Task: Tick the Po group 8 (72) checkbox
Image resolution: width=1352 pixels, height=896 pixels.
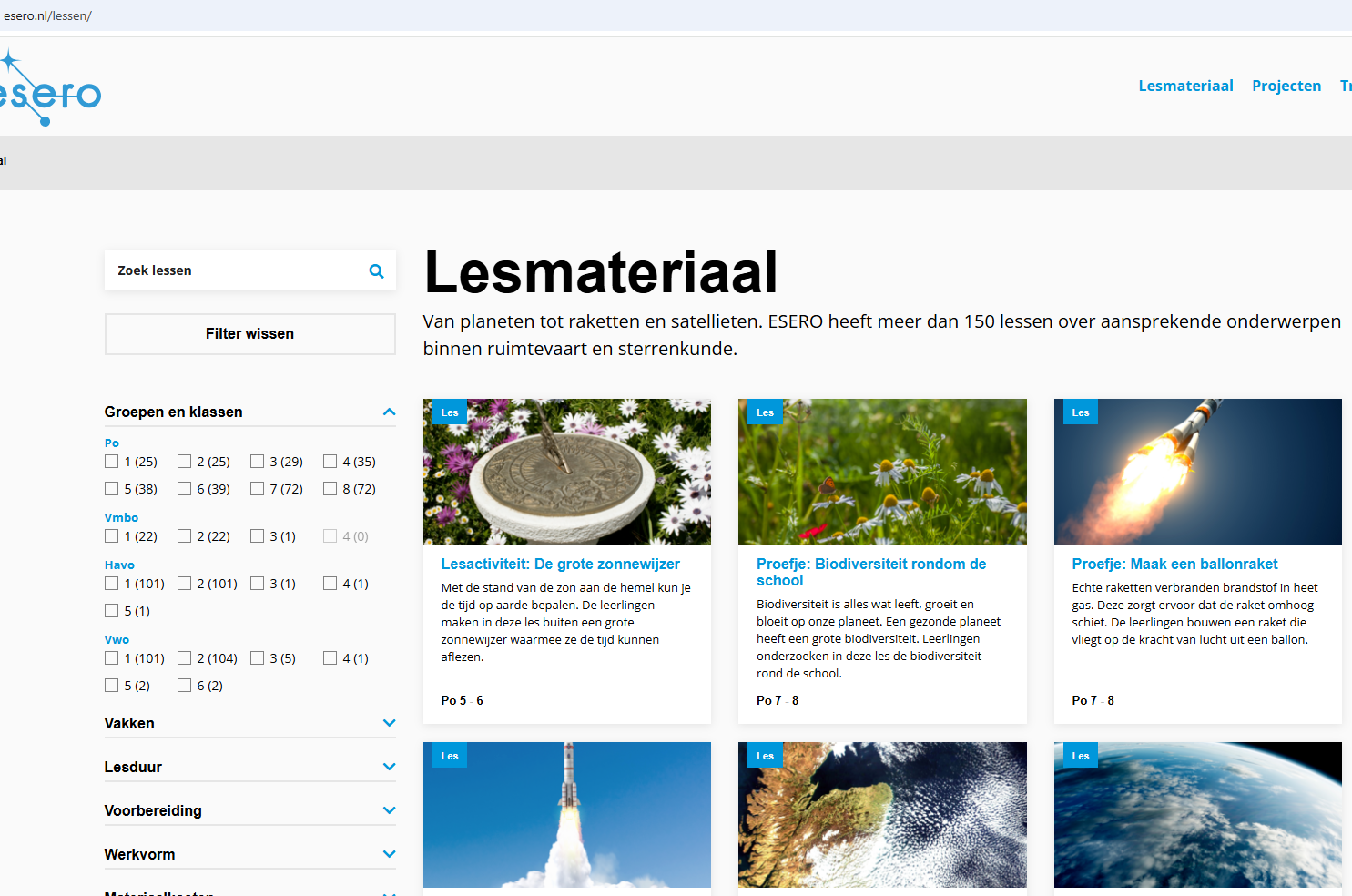Action: point(330,489)
